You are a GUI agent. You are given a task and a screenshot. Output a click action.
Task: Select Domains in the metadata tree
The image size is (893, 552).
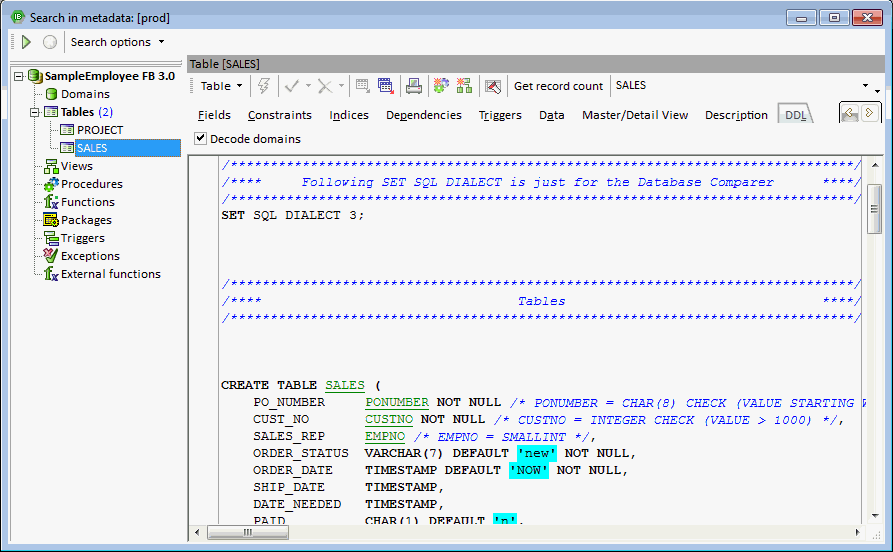click(x=85, y=94)
